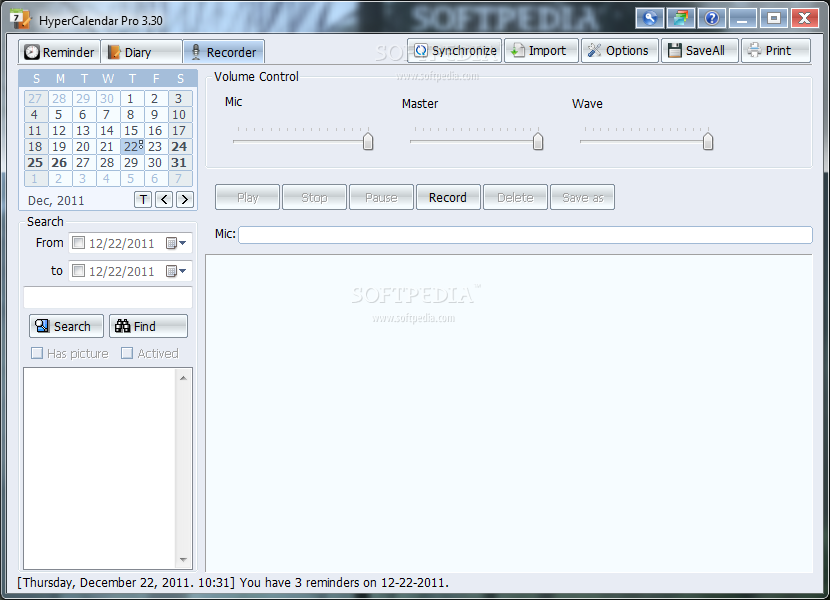Click the reminders status bar message

233,583
